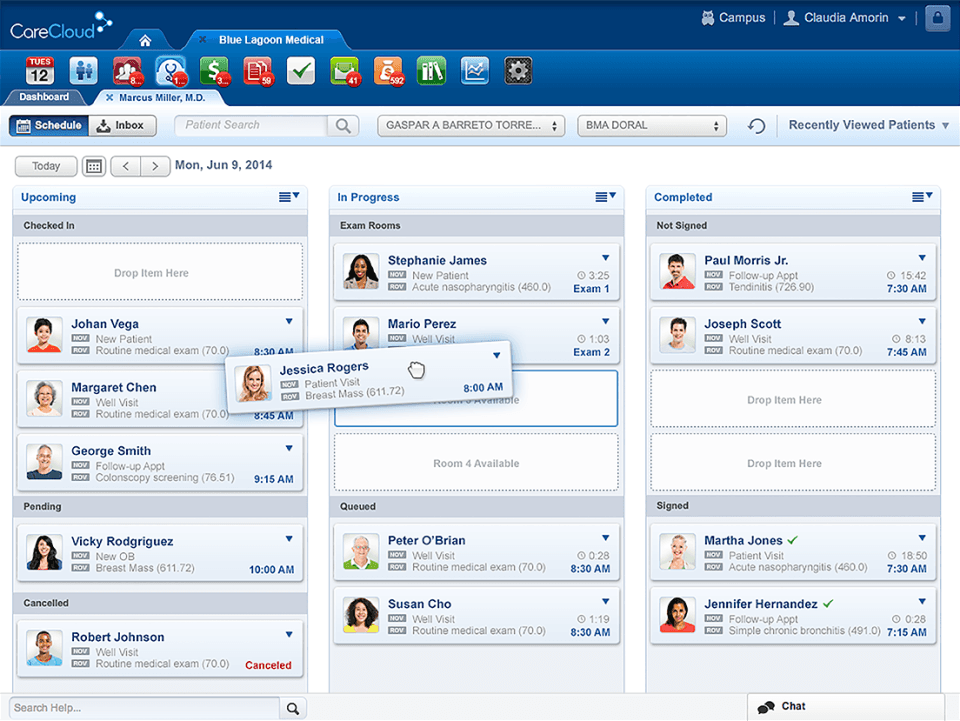Open the red documents icon with badge 59

point(258,71)
